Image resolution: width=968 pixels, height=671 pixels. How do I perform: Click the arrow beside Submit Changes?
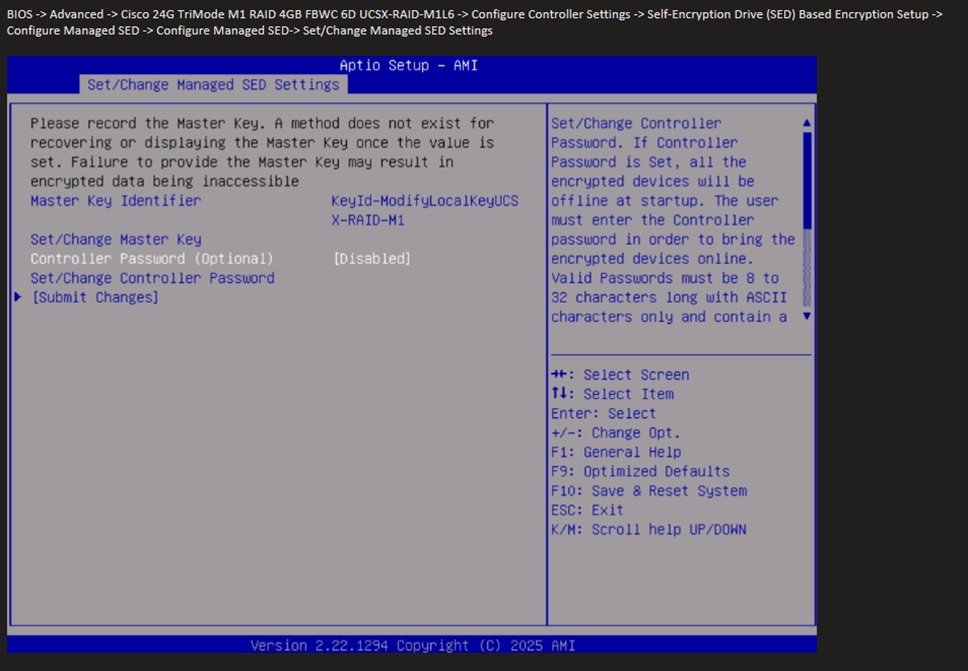click(18, 297)
